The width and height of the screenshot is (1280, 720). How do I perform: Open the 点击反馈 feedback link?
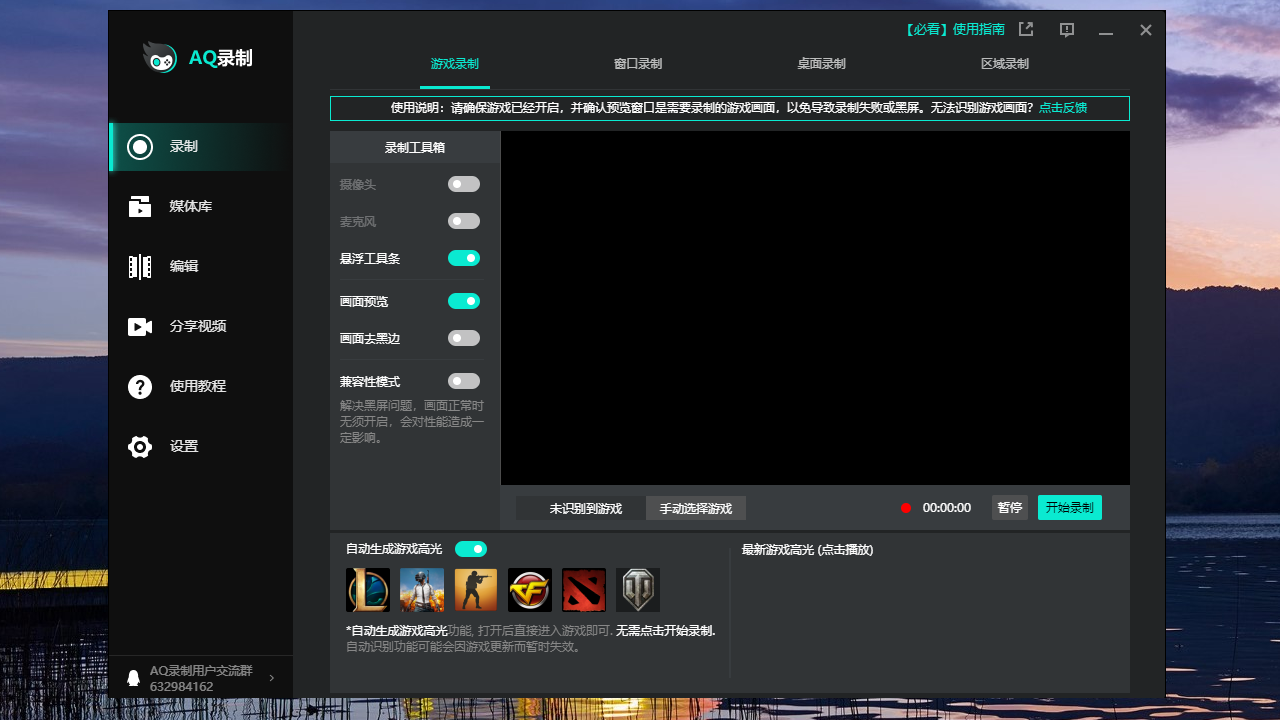(1061, 107)
